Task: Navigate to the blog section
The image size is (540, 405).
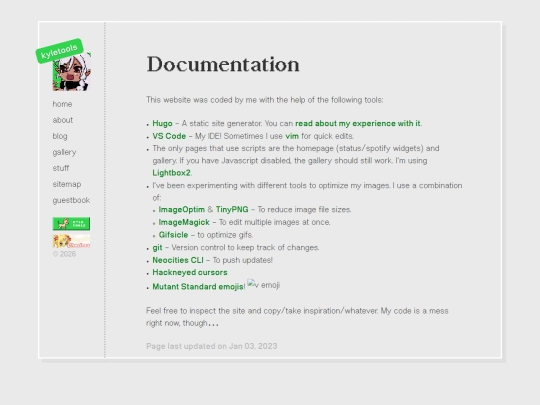Action: click(60, 136)
